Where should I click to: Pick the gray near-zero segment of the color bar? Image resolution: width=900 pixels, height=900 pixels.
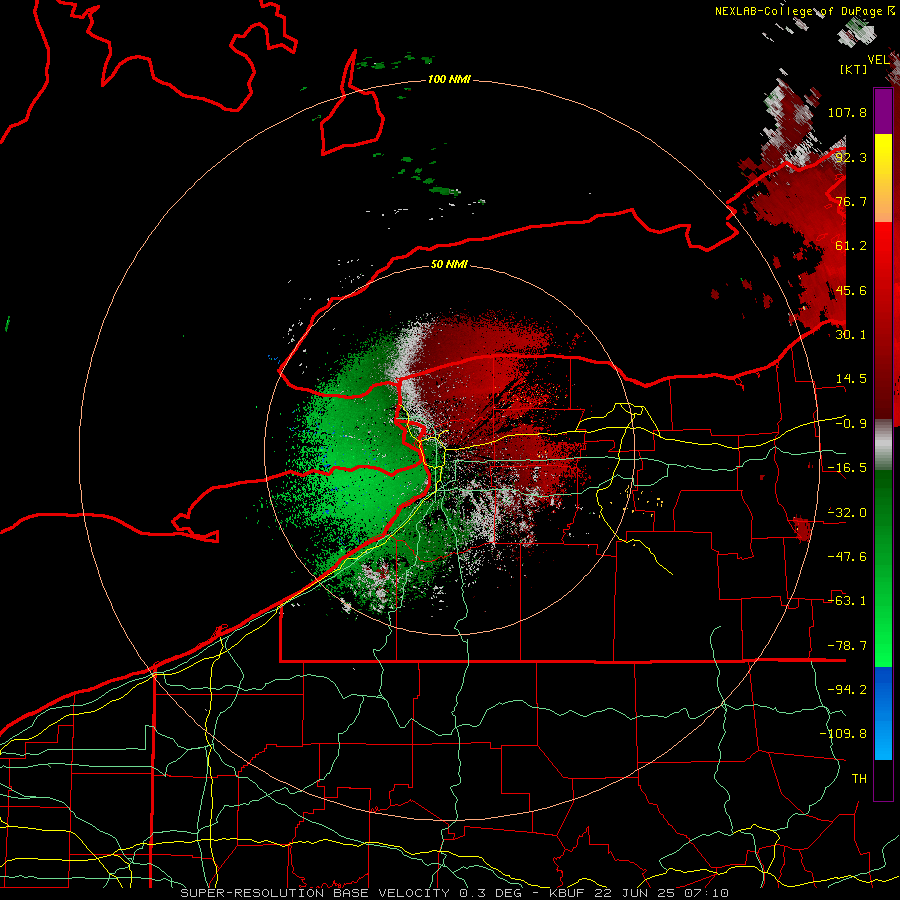(883, 445)
